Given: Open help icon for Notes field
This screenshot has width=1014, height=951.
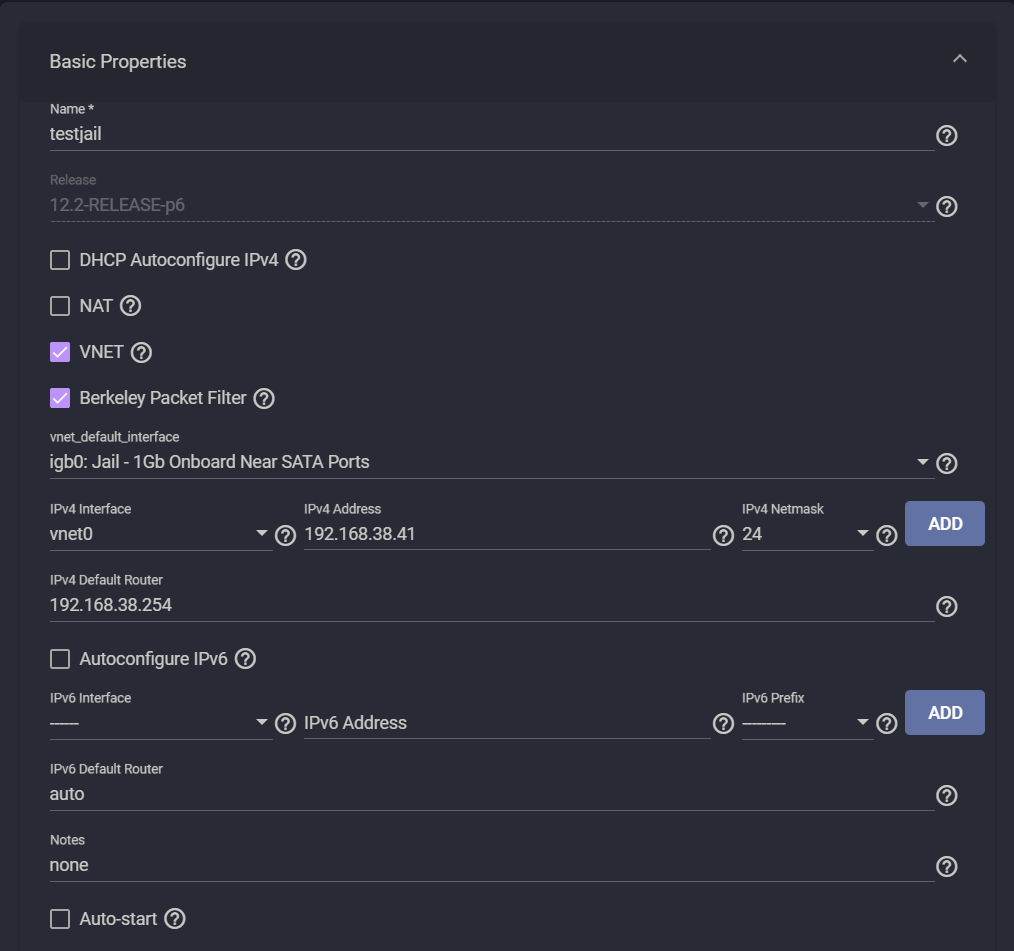Looking at the screenshot, I should 946,866.
